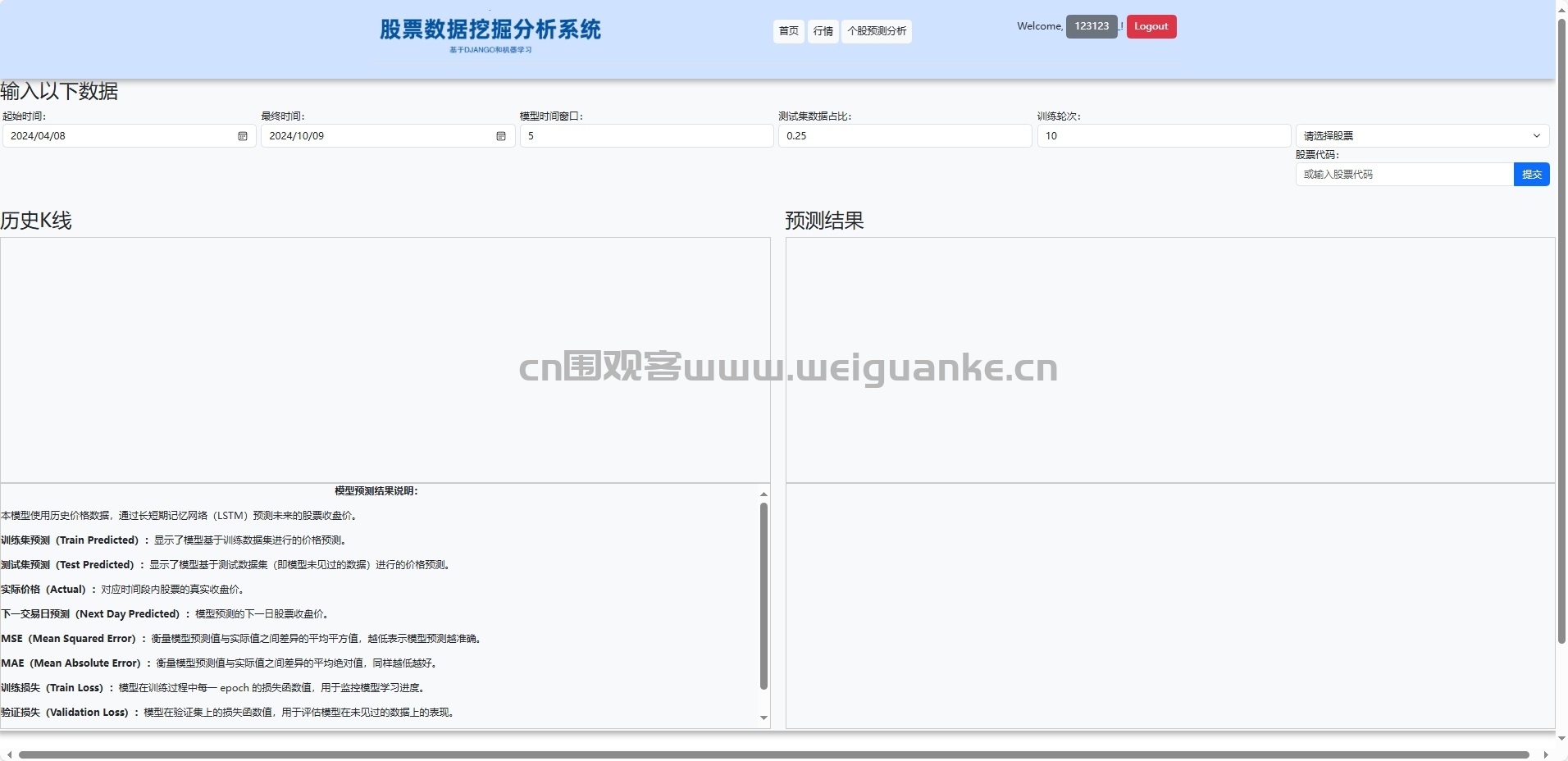Viewport: 1568px width, 761px height.
Task: Focus the 起始时间 date field
Action: coord(130,136)
